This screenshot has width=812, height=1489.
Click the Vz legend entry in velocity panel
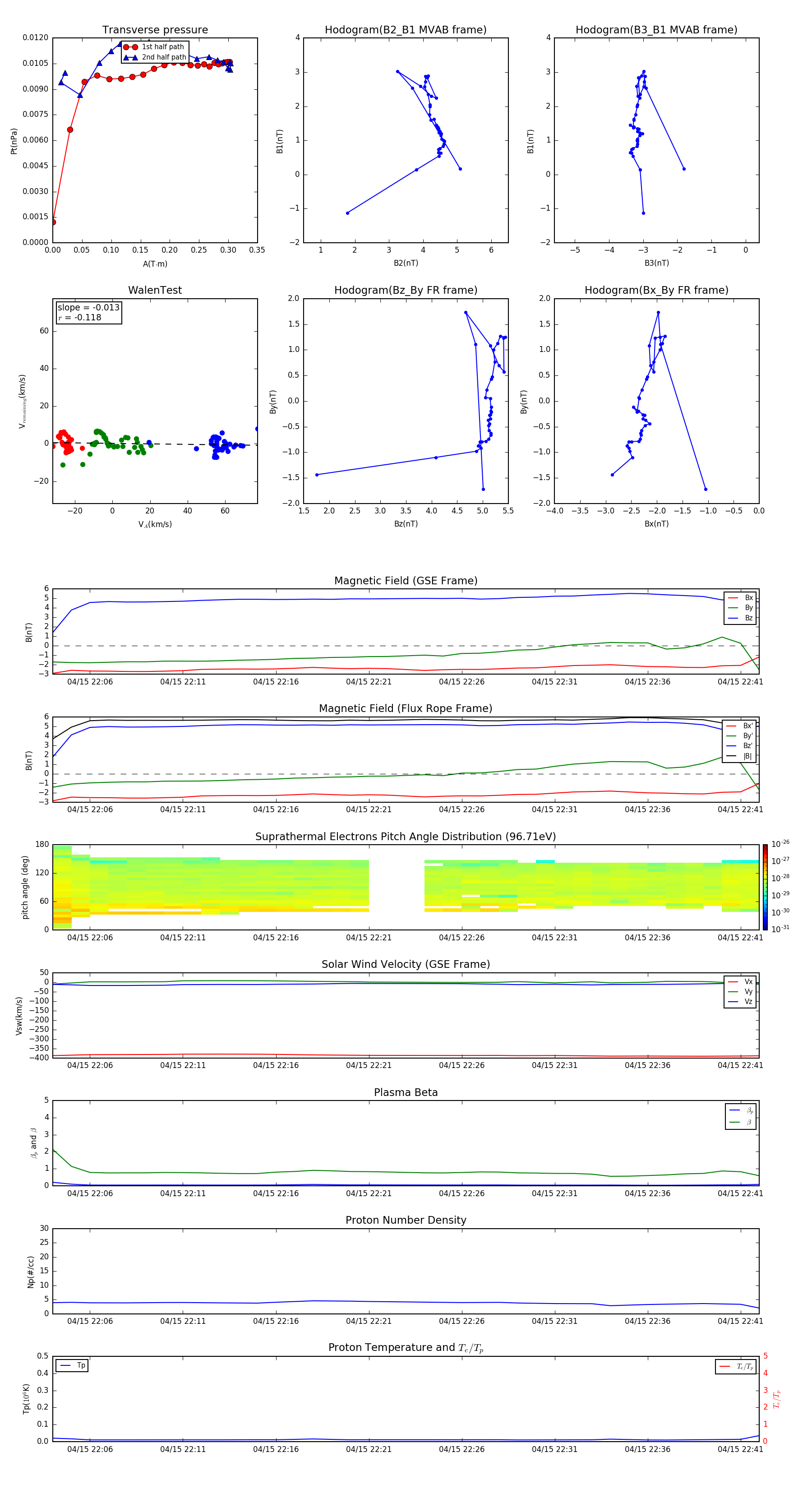pyautogui.click(x=740, y=1002)
